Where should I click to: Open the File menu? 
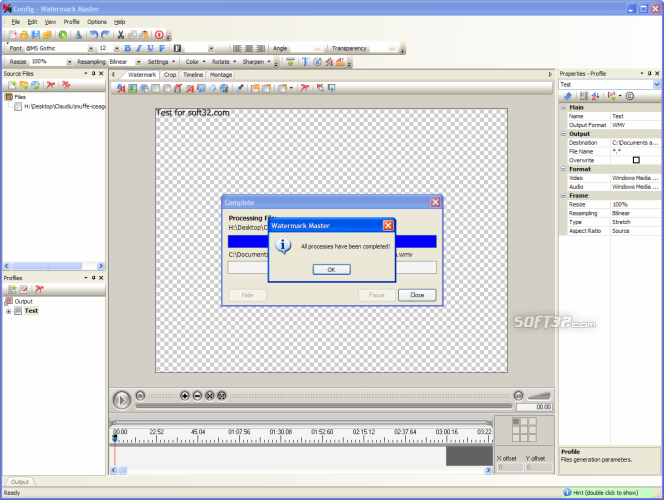point(16,22)
